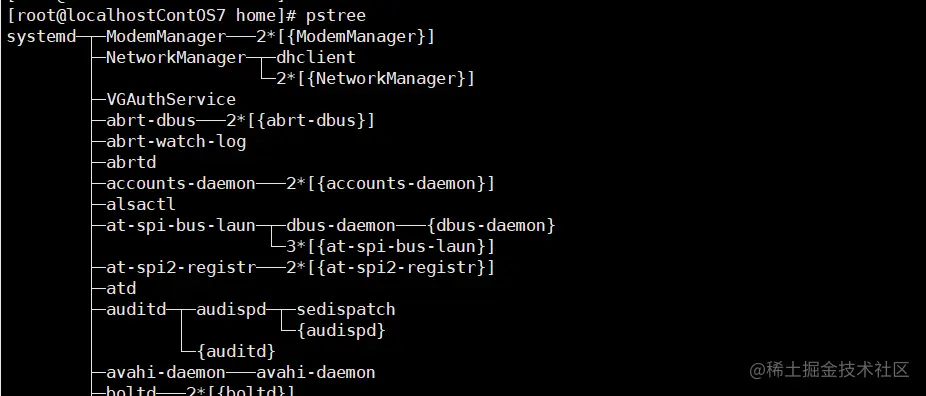Image resolution: width=926 pixels, height=396 pixels.
Task: Select the sedispatch process
Action: pos(346,310)
